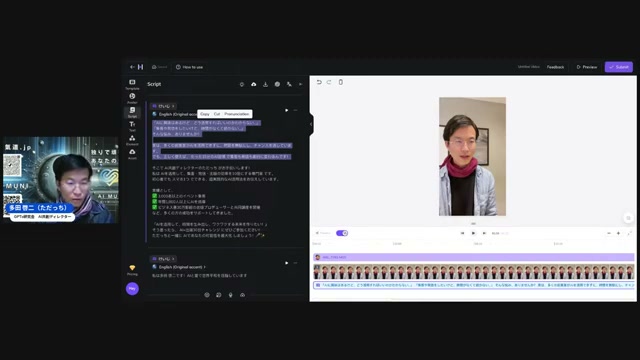Click the Feedback link in top bar

click(x=555, y=67)
